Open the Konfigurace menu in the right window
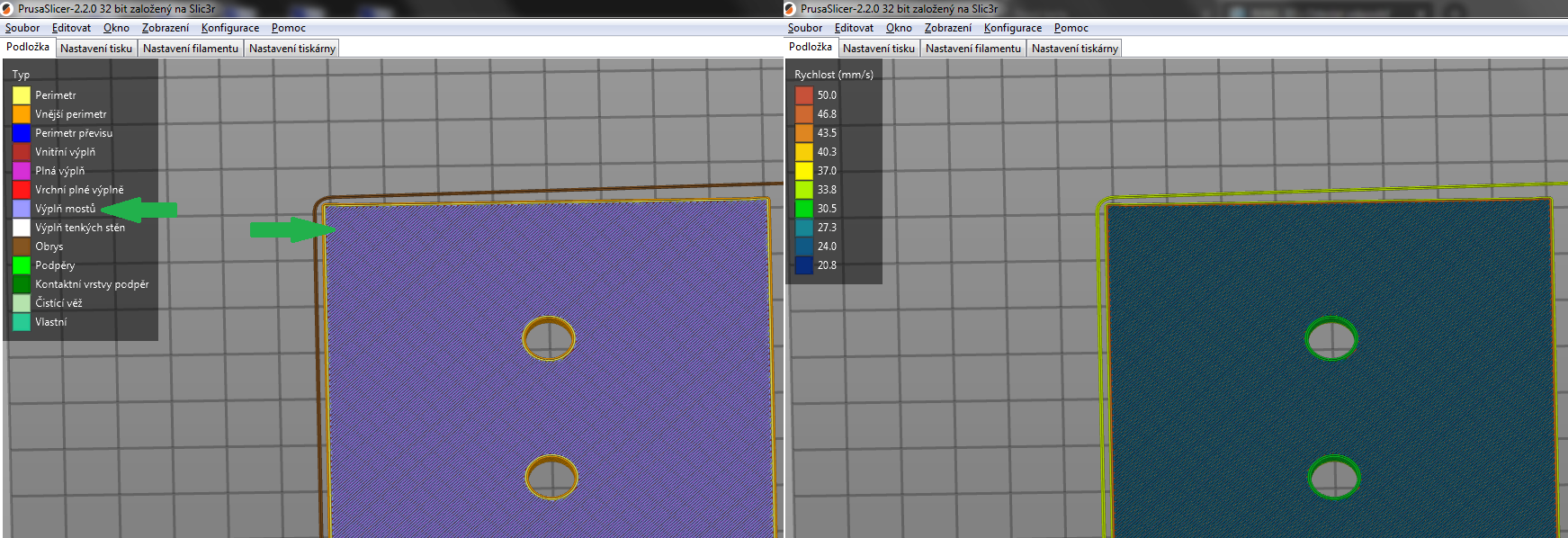This screenshot has width=1568, height=538. point(1012,28)
